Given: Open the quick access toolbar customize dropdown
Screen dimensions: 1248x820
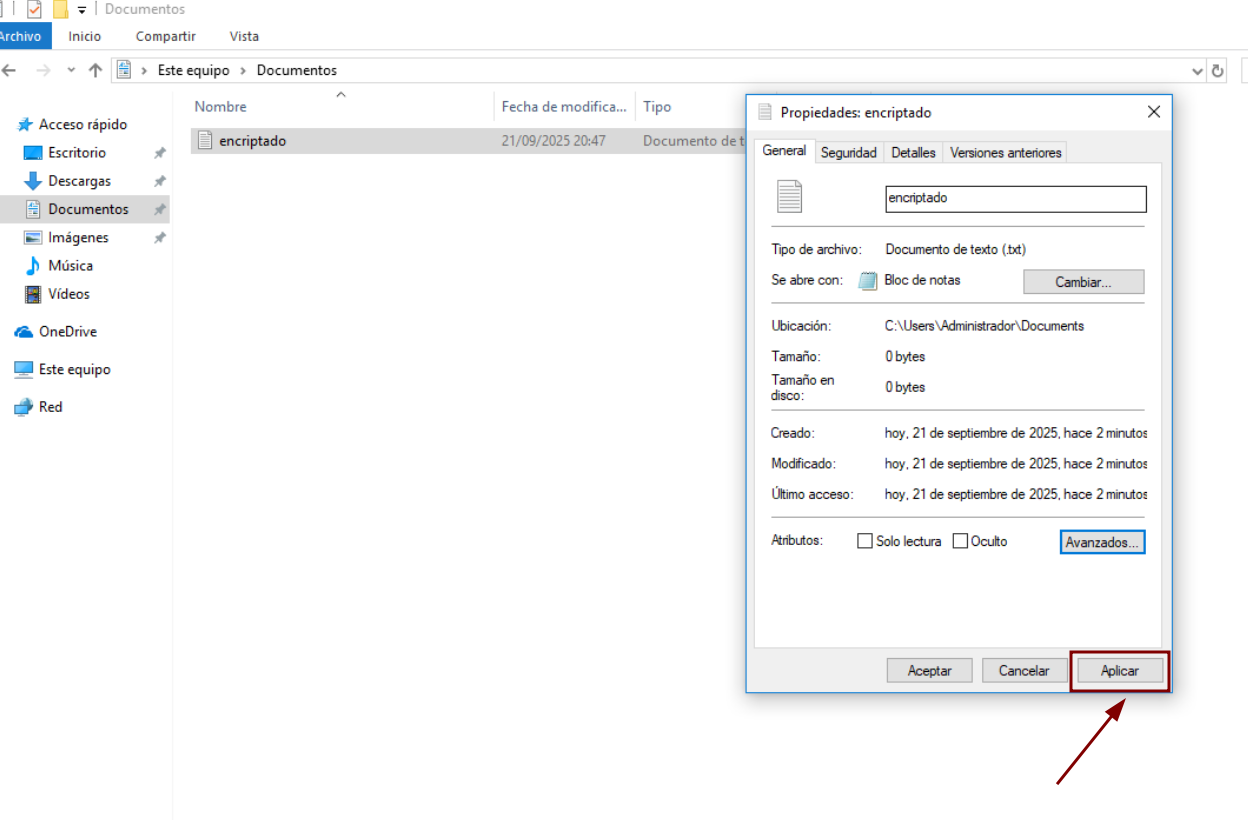Looking at the screenshot, I should pos(82,10).
